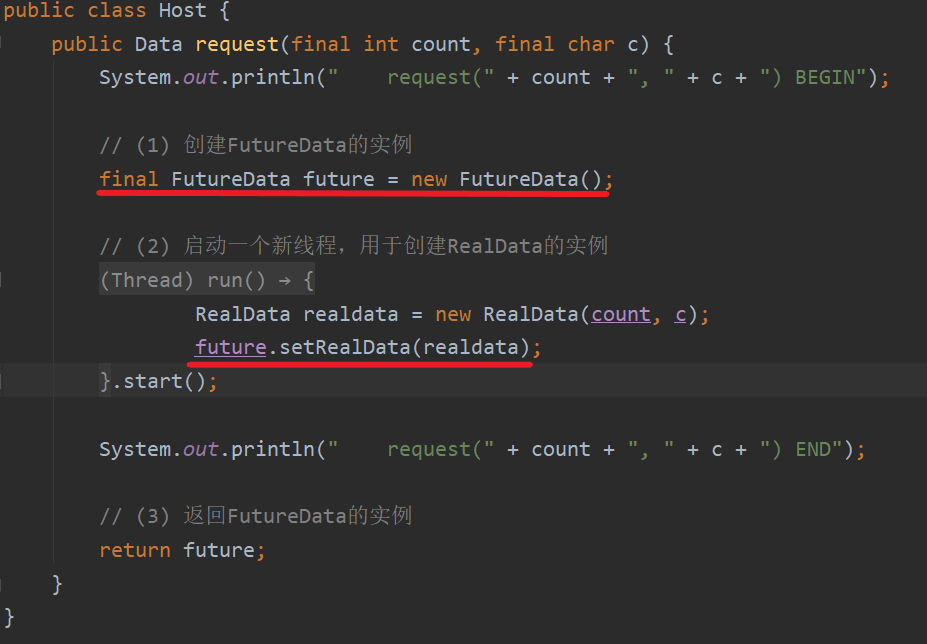Click the start() call after the closing brace
Viewport: 927px width, 644px height.
tap(164, 381)
